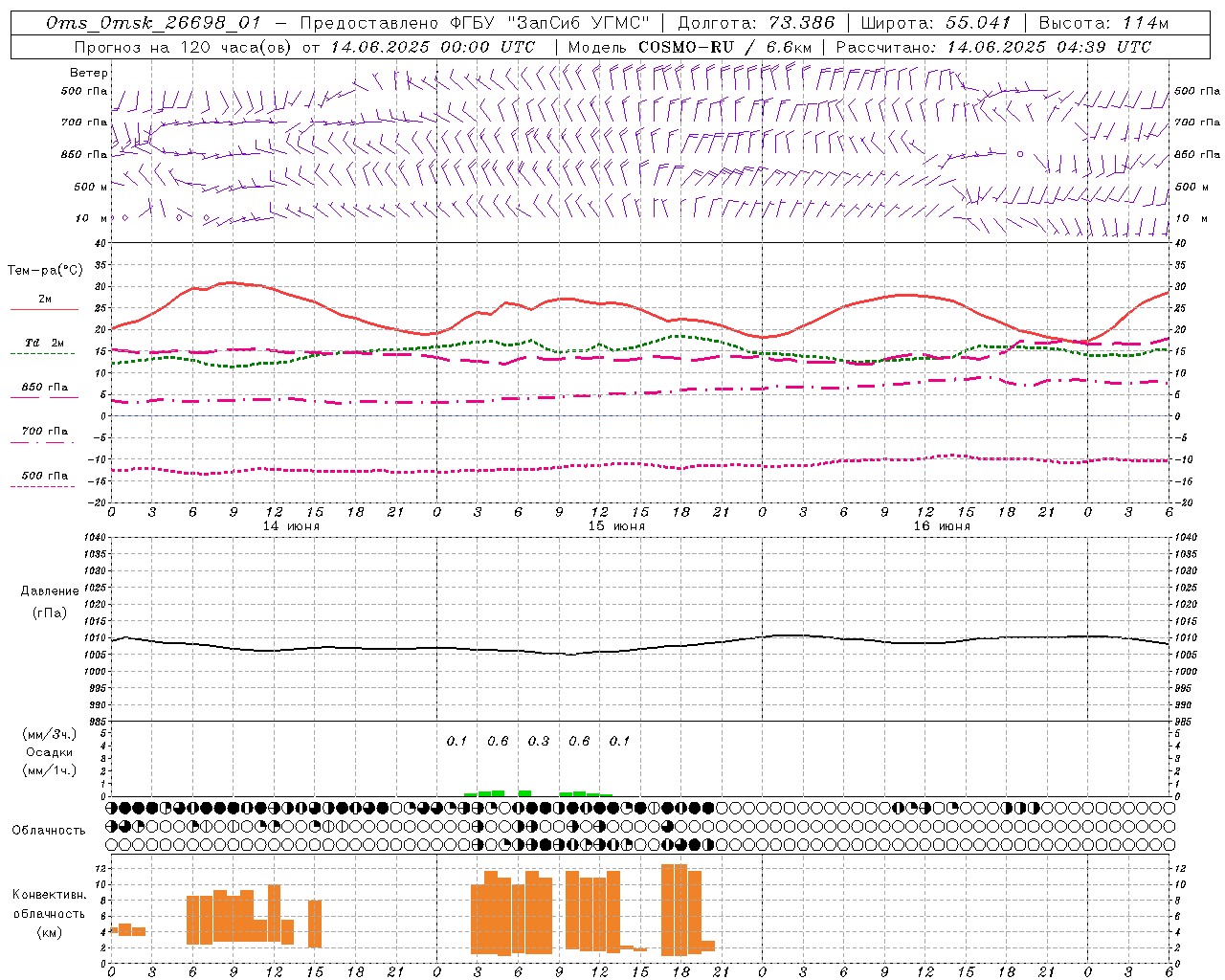1225x980 pixels.
Task: Click the '15 июня' date label
Action: pos(616,526)
